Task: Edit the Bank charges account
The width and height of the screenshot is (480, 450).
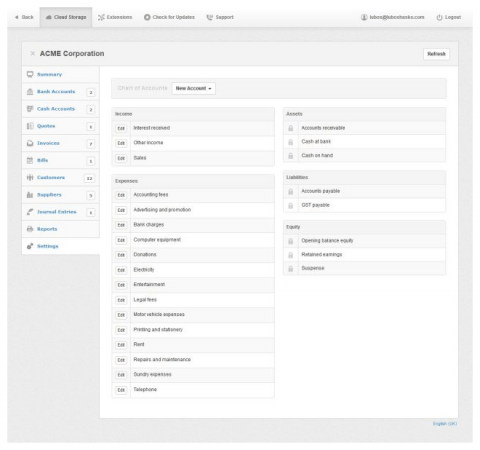Action: pyautogui.click(x=121, y=225)
